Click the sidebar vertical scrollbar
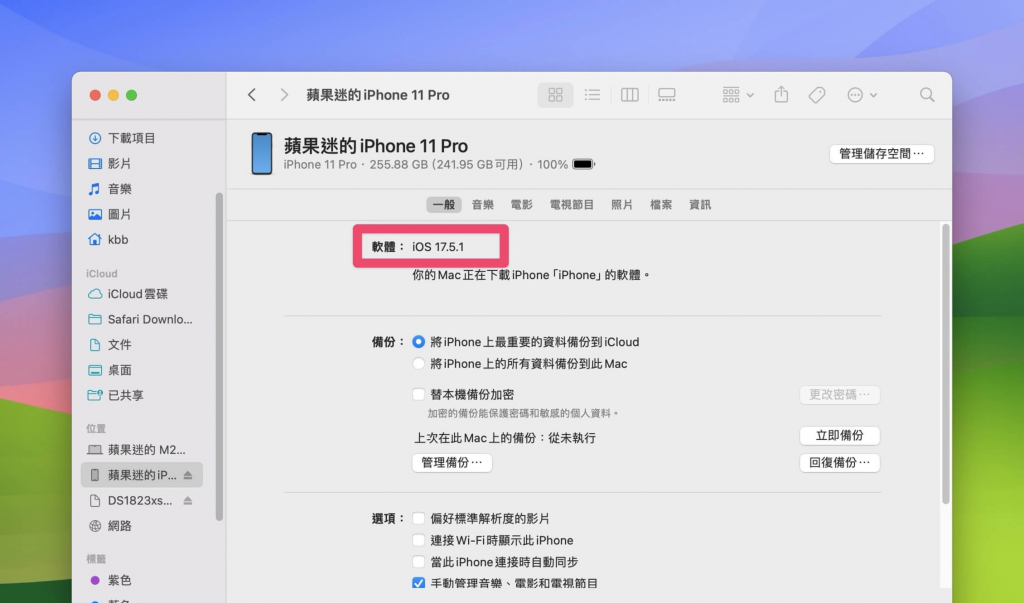 219,356
